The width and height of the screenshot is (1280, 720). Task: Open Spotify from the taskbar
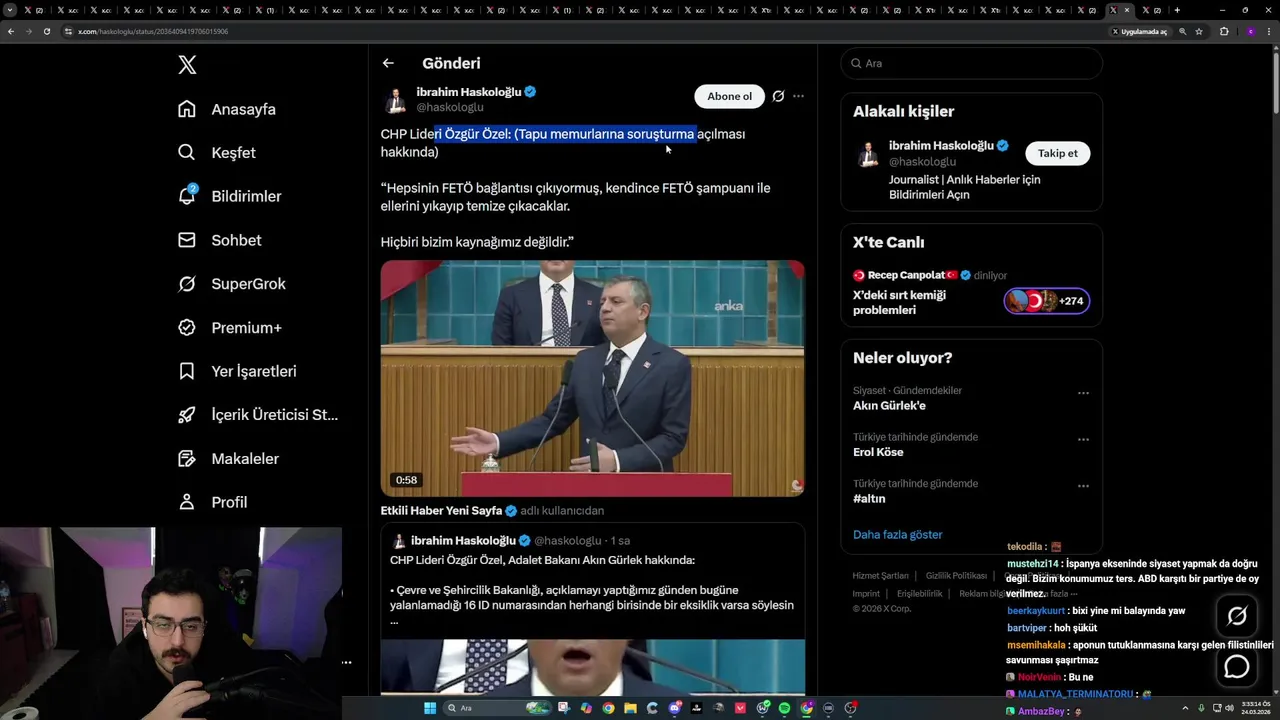[784, 708]
